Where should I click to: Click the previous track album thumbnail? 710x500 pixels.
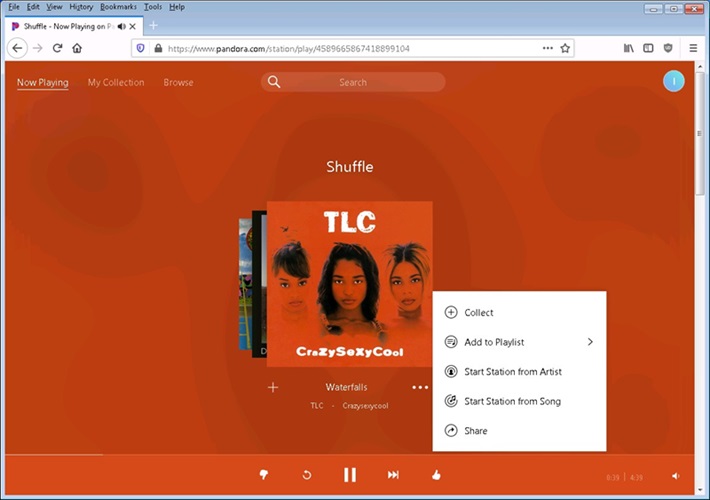point(259,284)
